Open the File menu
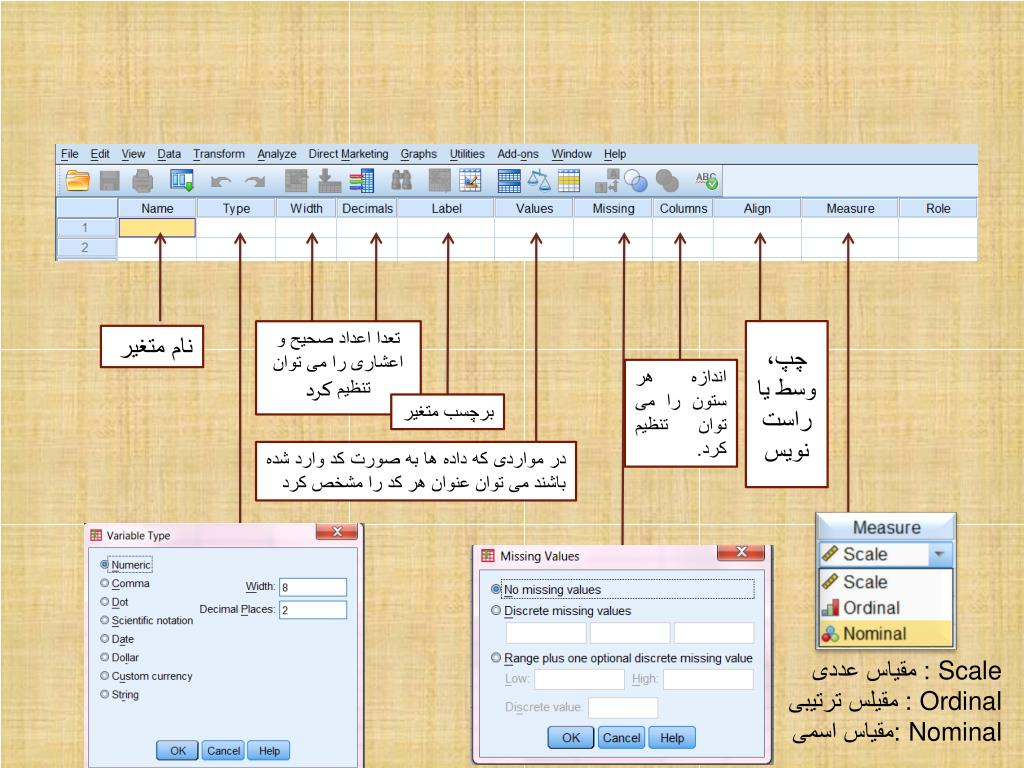This screenshot has width=1024, height=768. pos(69,154)
